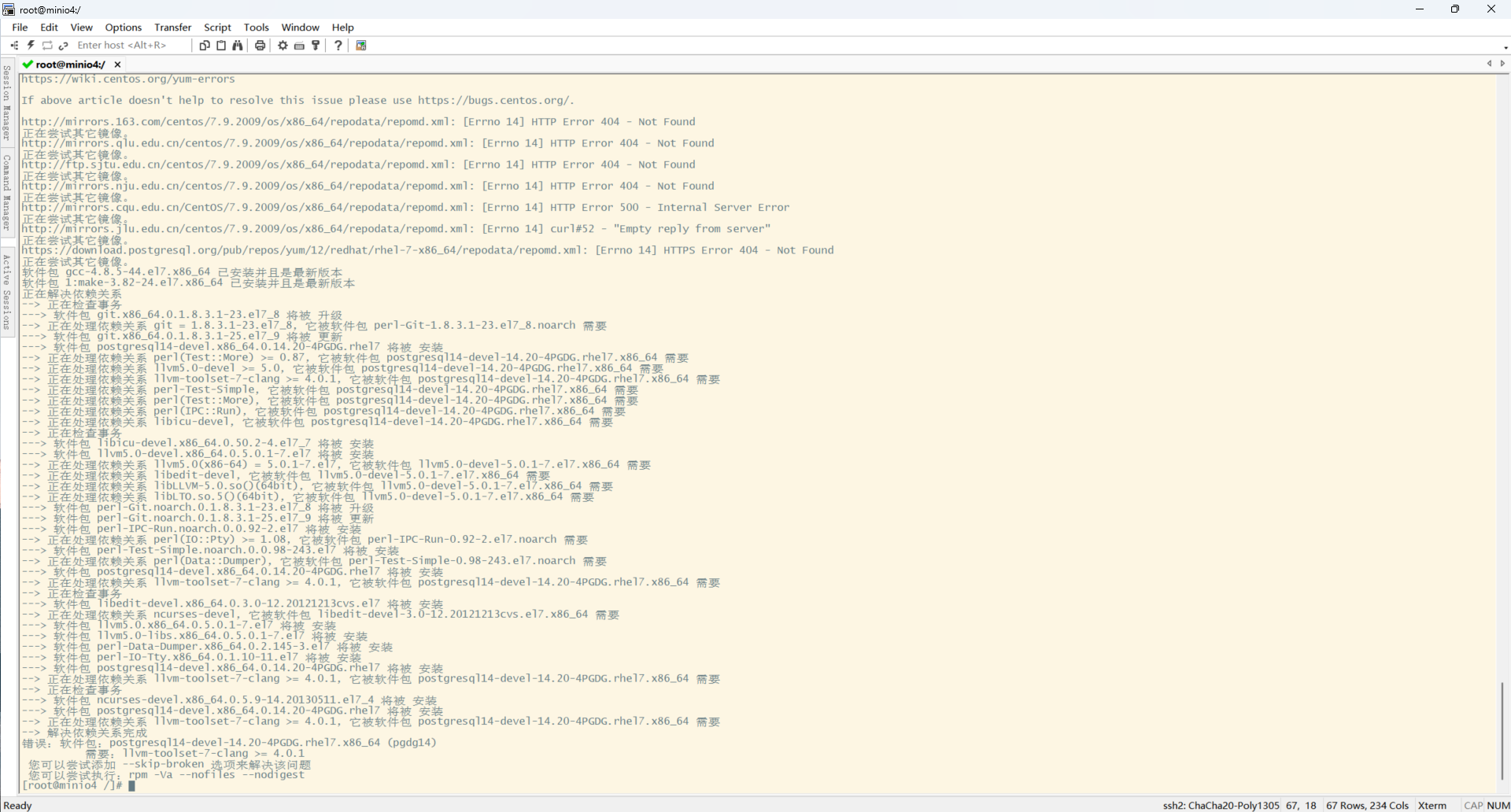Viewport: 1511px width, 812px height.
Task: Click the "解决依赖关系完成" line
Action: [84, 733]
